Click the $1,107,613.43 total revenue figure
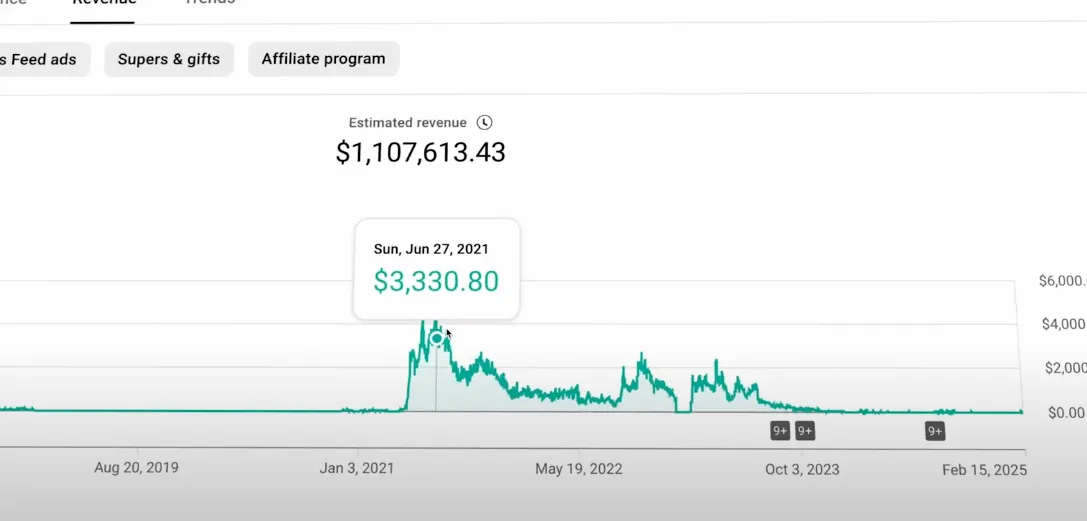This screenshot has height=521, width=1087. 420,153
